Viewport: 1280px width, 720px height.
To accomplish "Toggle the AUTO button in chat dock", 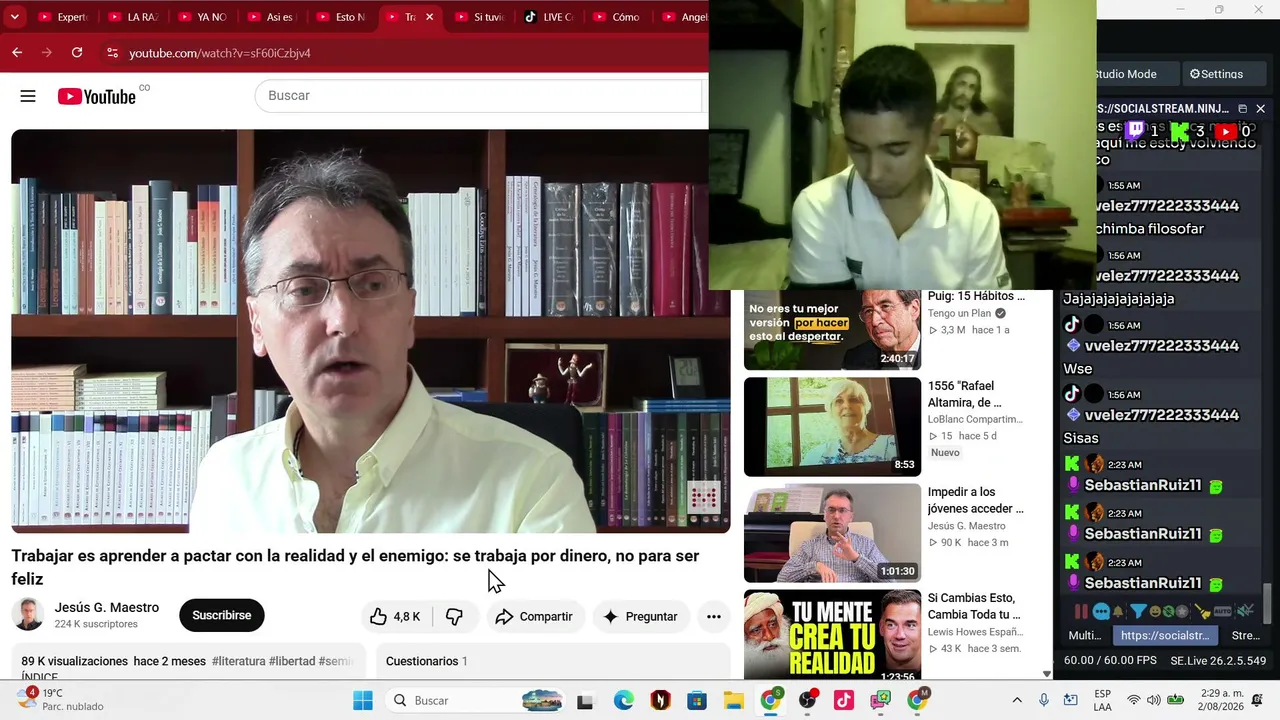I will 1222,611.
